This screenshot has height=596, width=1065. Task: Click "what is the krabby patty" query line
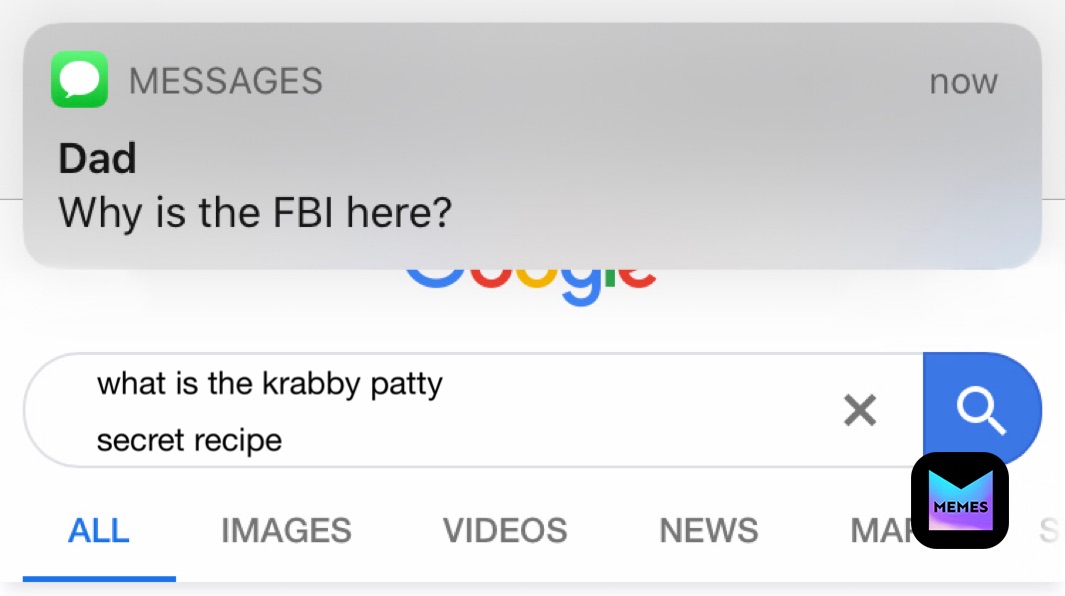point(269,383)
